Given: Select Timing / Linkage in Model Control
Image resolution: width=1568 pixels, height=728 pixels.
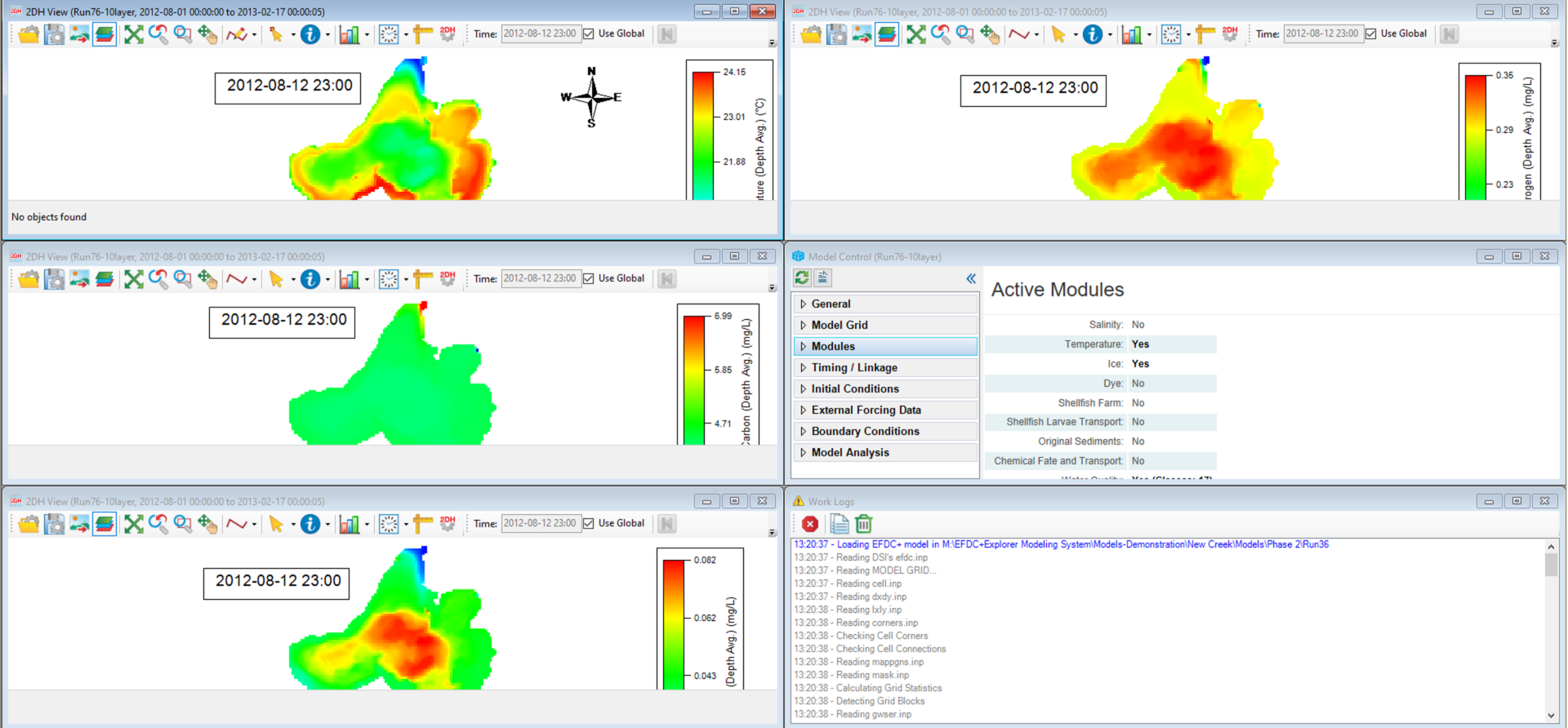Looking at the screenshot, I should (854, 367).
